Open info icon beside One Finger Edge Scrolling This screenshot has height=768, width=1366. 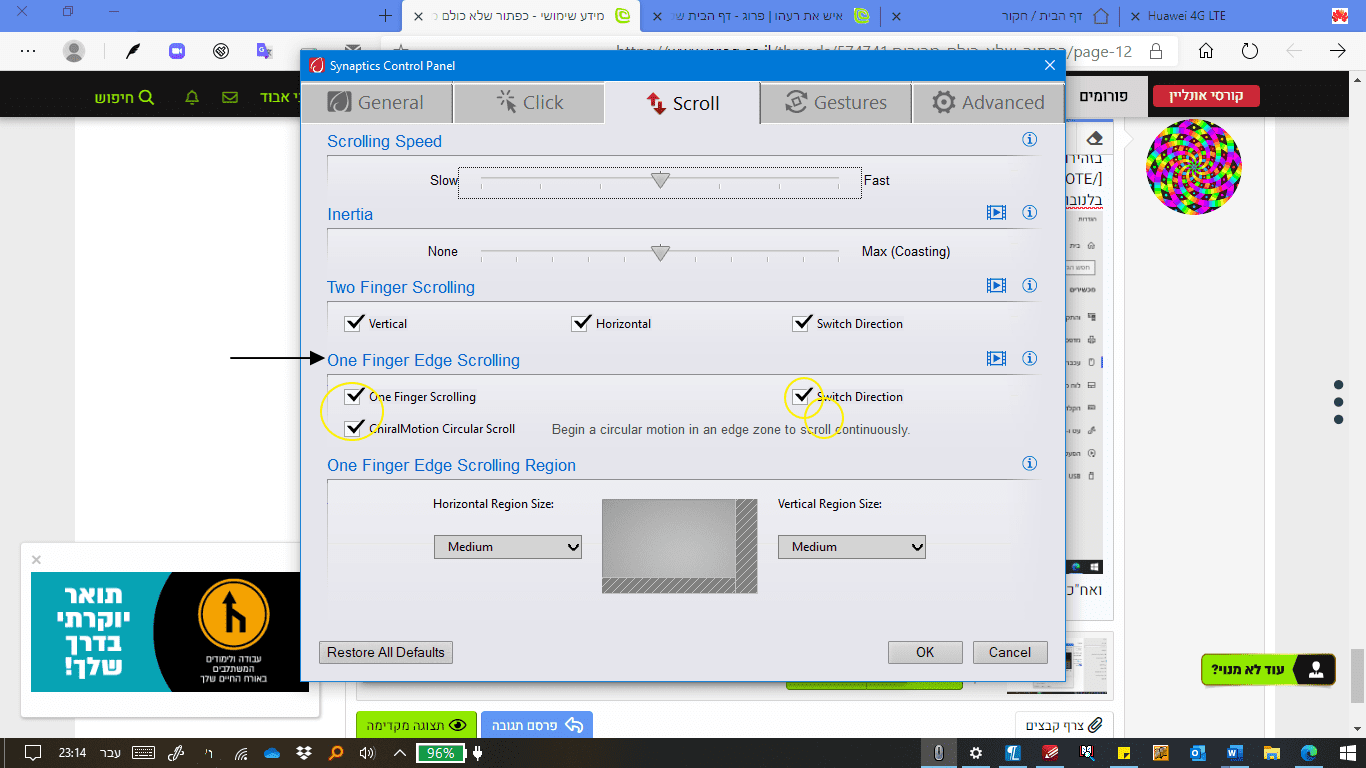(1029, 359)
